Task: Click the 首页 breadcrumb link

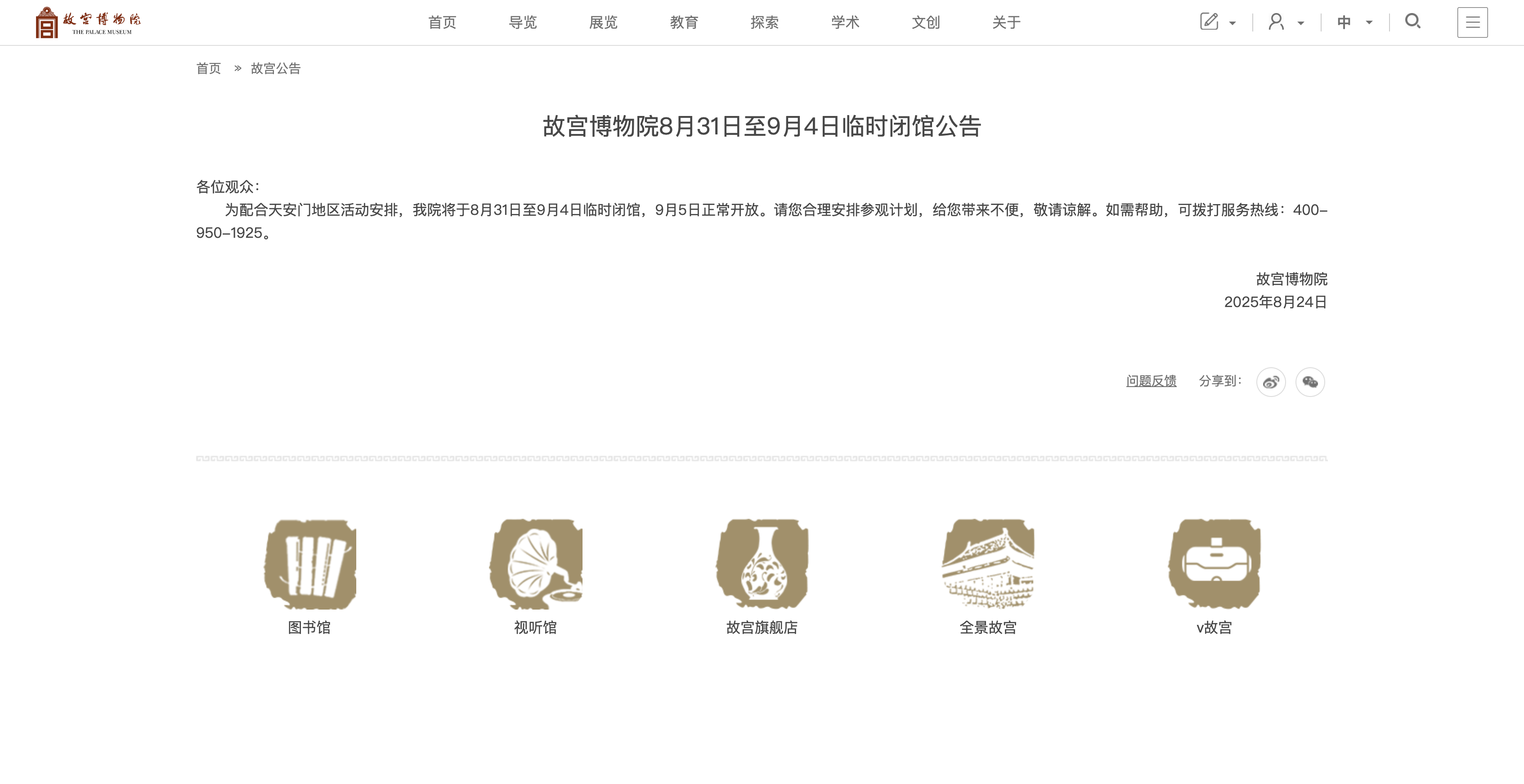Action: click(x=208, y=69)
